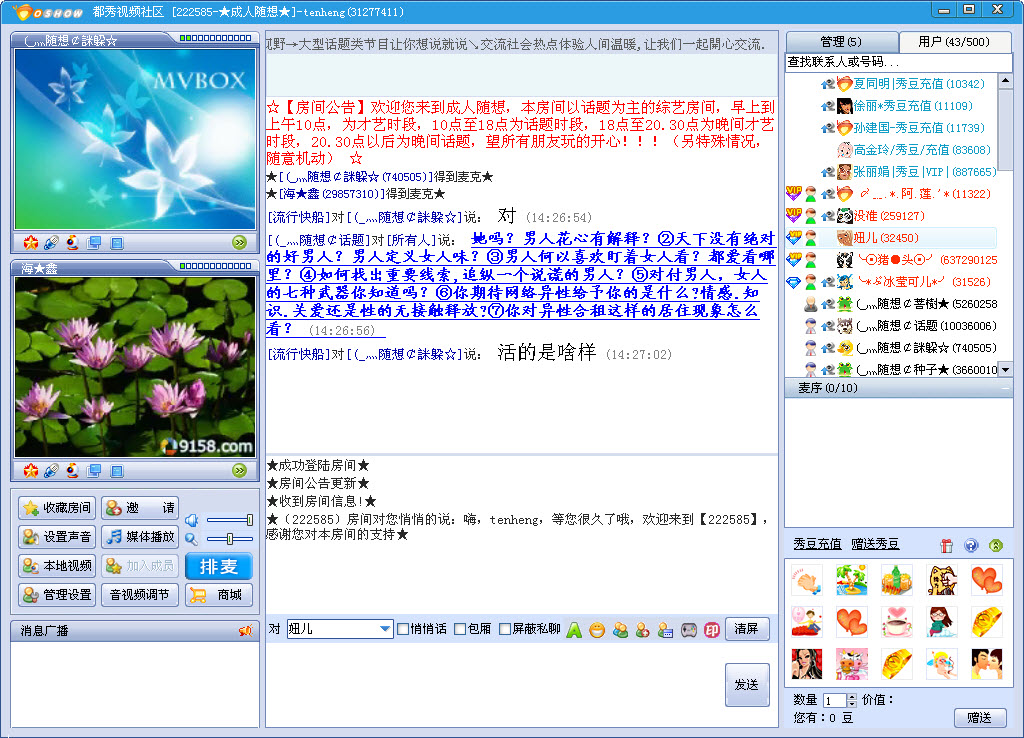
Task: Open the font style A icon
Action: 574,630
